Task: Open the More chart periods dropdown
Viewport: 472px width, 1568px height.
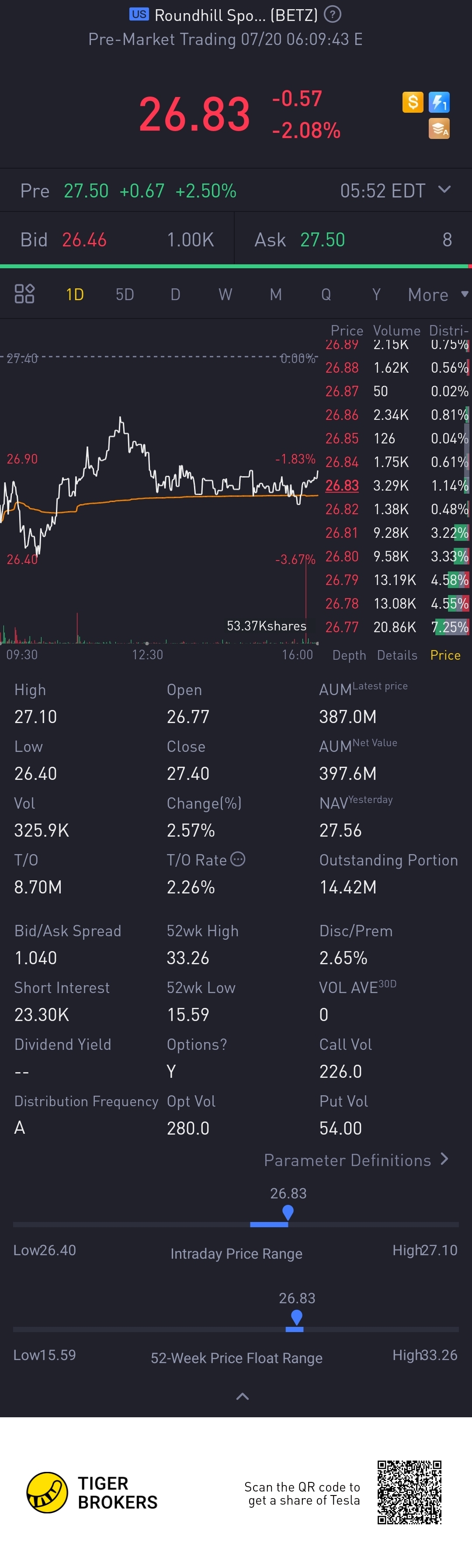Action: click(437, 294)
